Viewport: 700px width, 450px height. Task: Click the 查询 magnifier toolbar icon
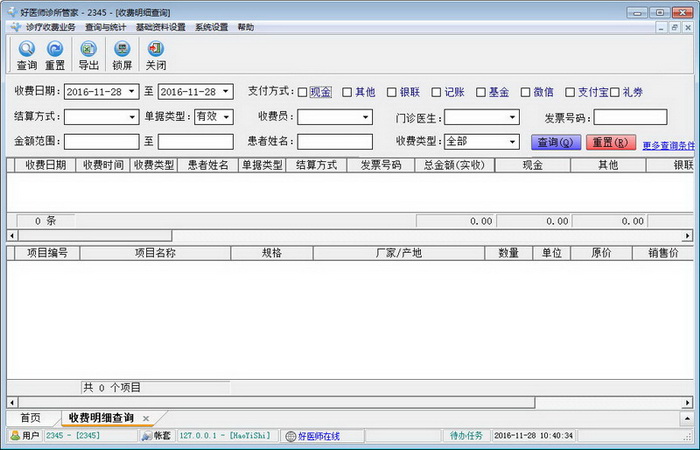(x=27, y=49)
